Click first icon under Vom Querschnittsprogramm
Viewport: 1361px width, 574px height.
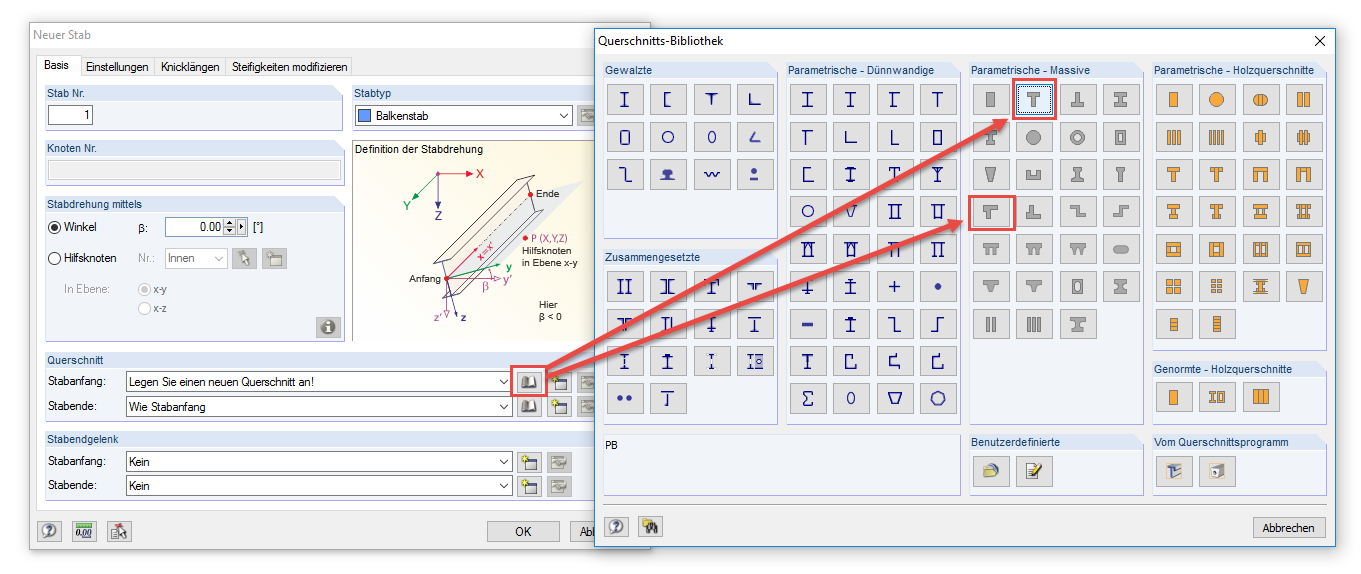(x=1174, y=471)
